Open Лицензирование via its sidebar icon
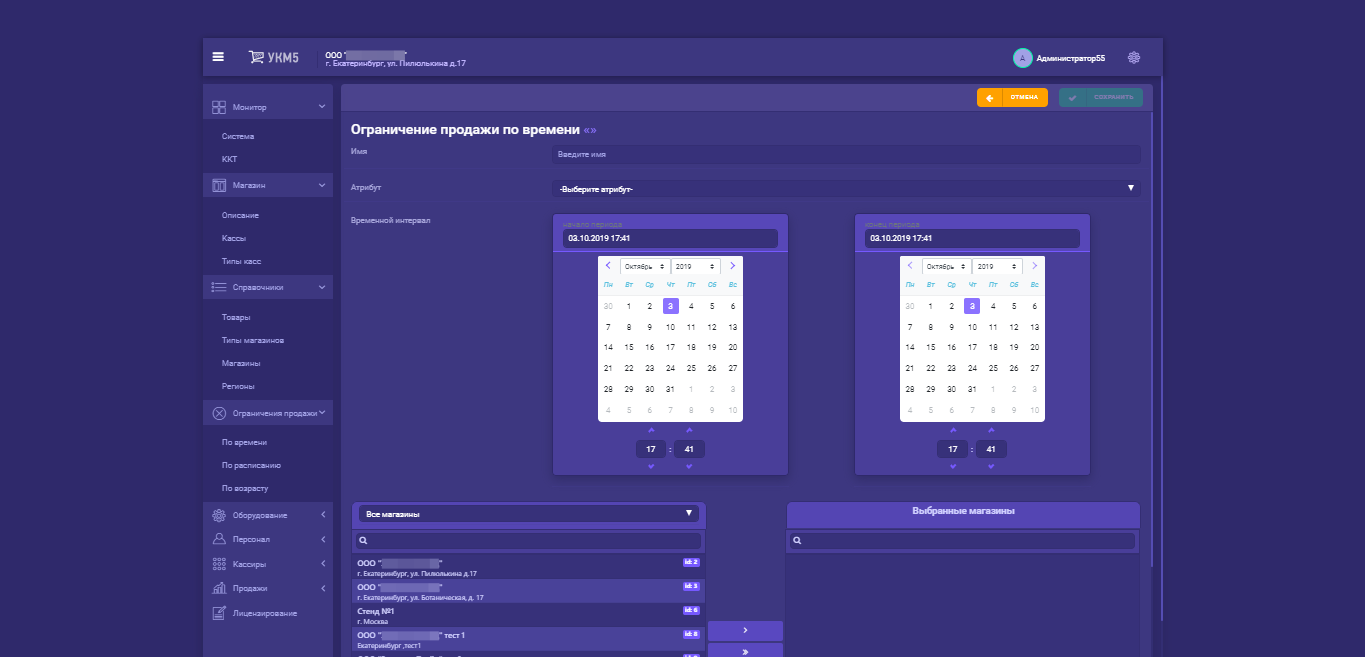The image size is (1365, 657). pyautogui.click(x=218, y=613)
